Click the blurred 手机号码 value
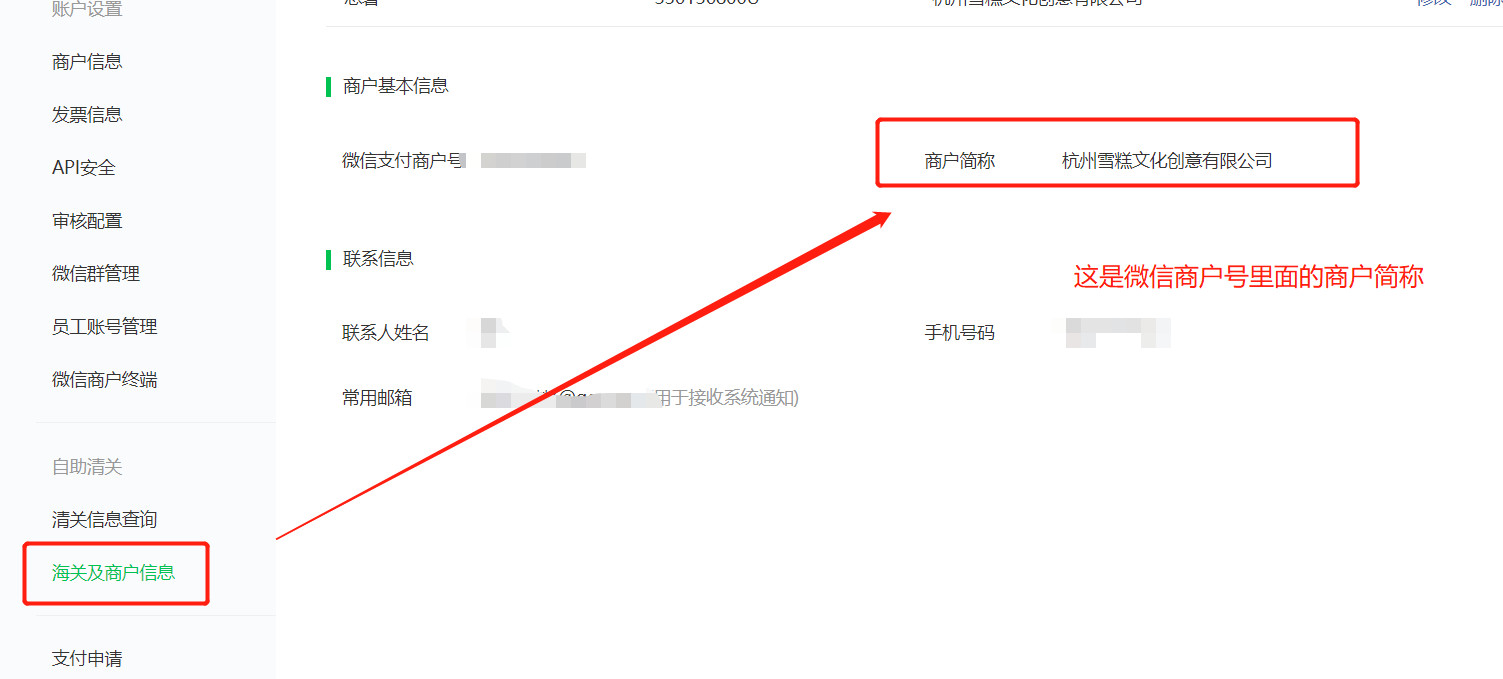 point(1118,332)
